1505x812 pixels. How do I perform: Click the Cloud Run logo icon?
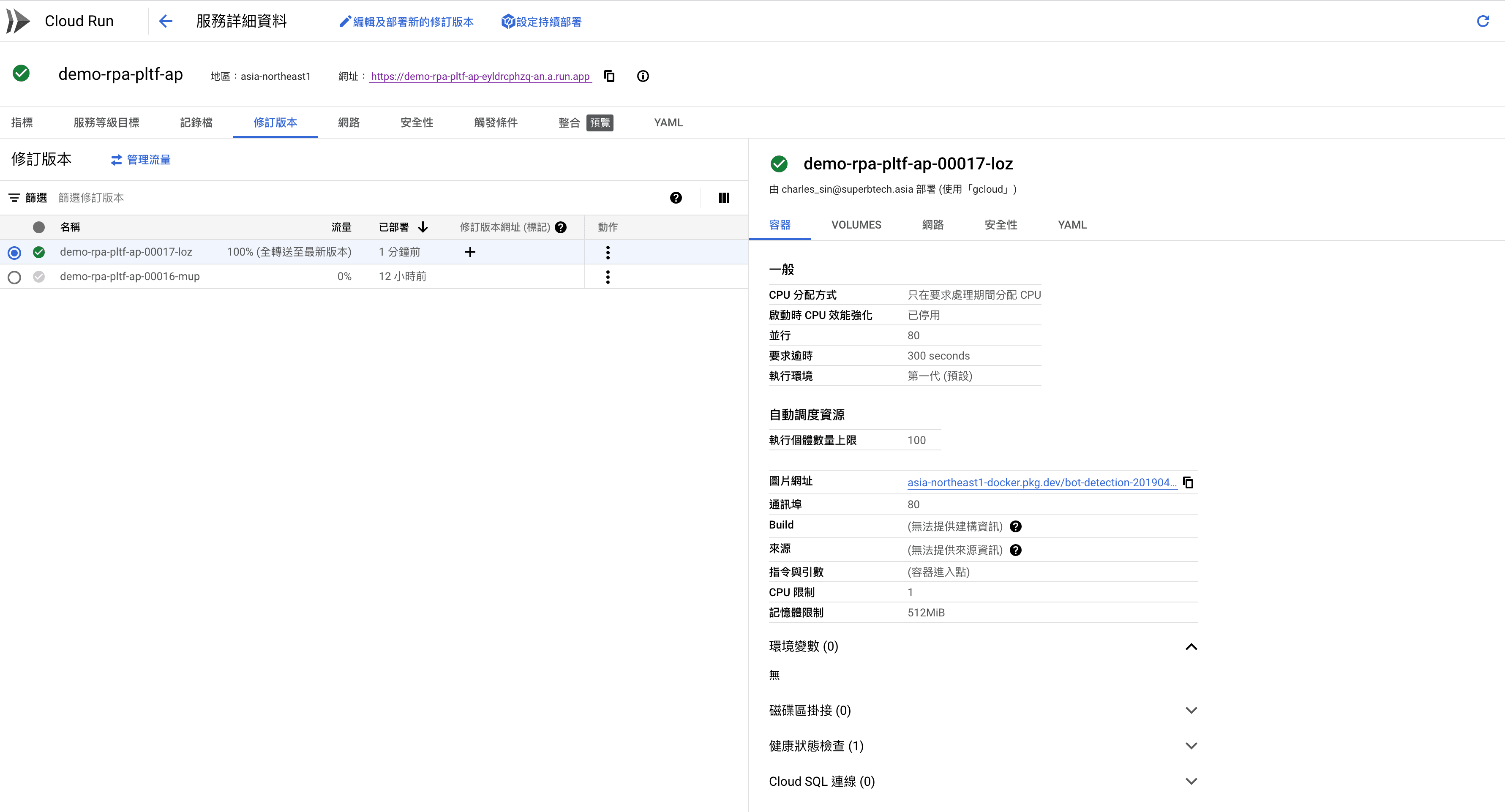click(x=17, y=21)
